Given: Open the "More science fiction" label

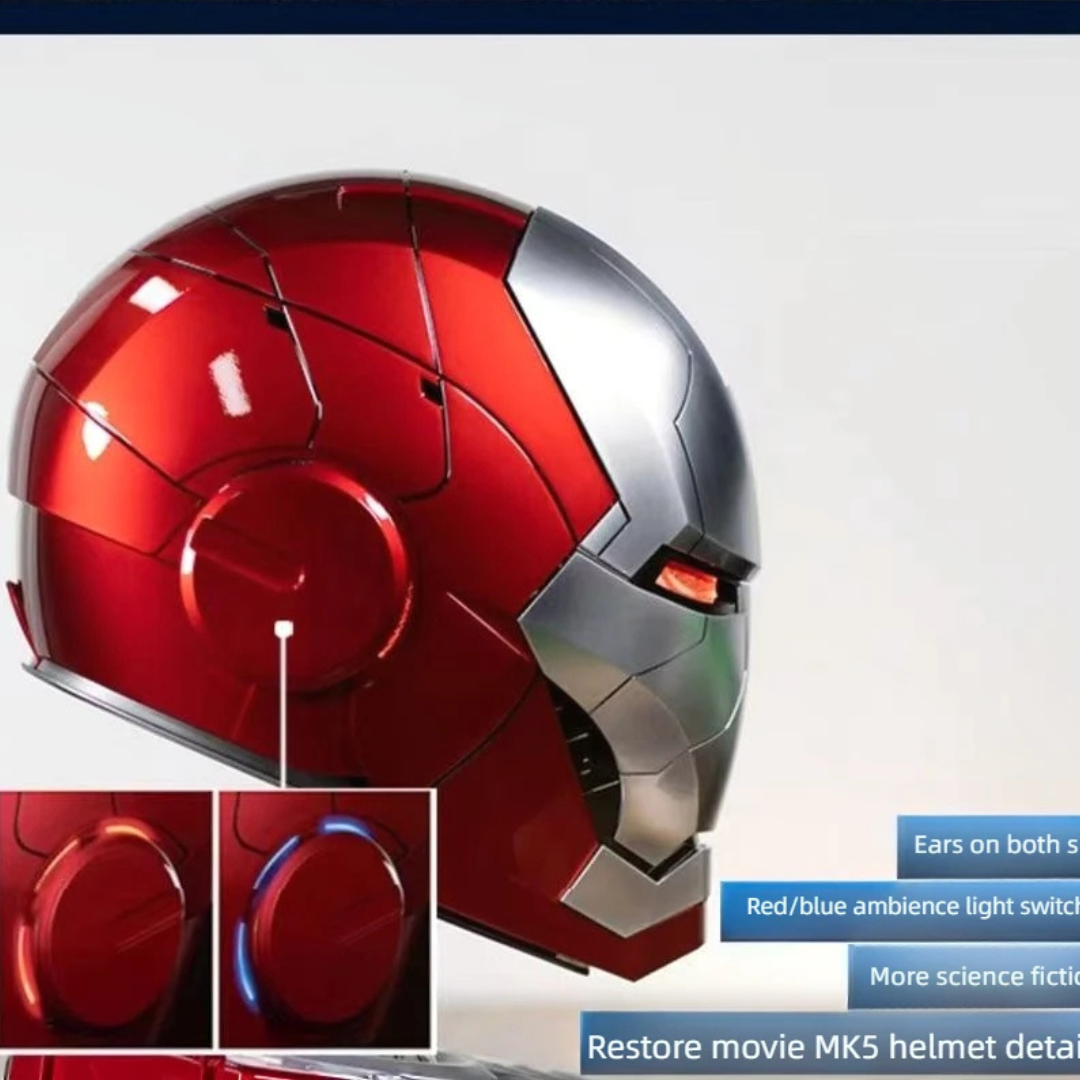Looking at the screenshot, I should (964, 976).
